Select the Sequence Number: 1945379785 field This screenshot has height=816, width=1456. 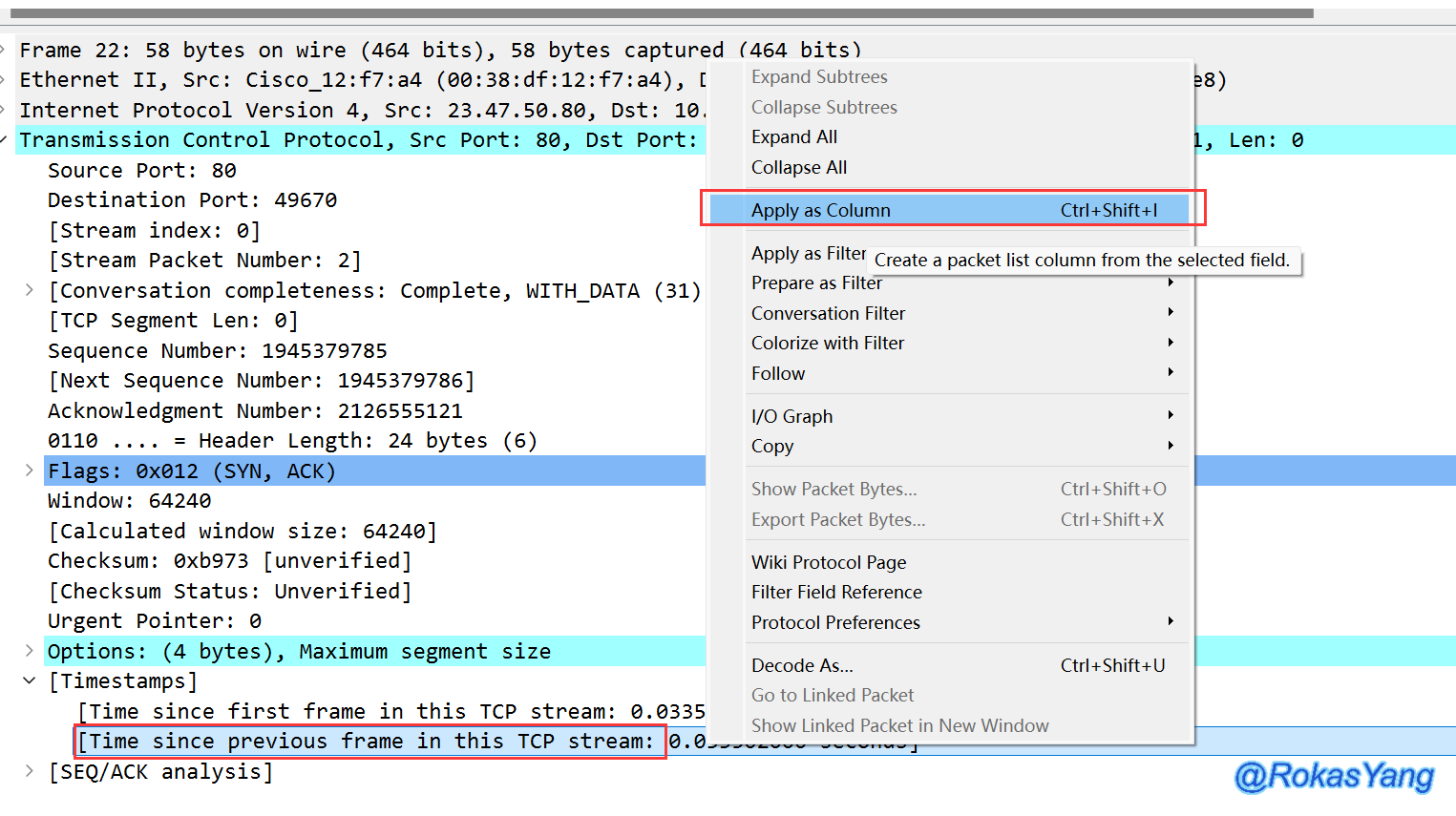coord(217,350)
